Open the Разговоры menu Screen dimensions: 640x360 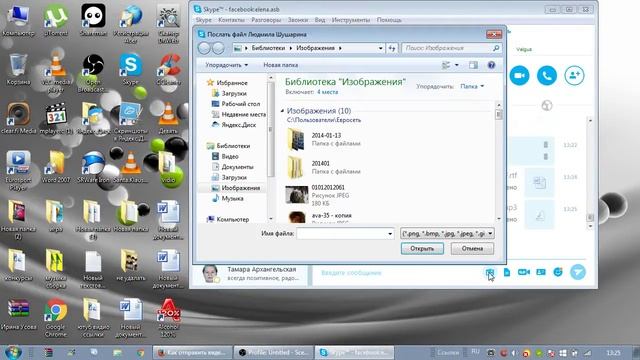pyautogui.click(x=266, y=20)
